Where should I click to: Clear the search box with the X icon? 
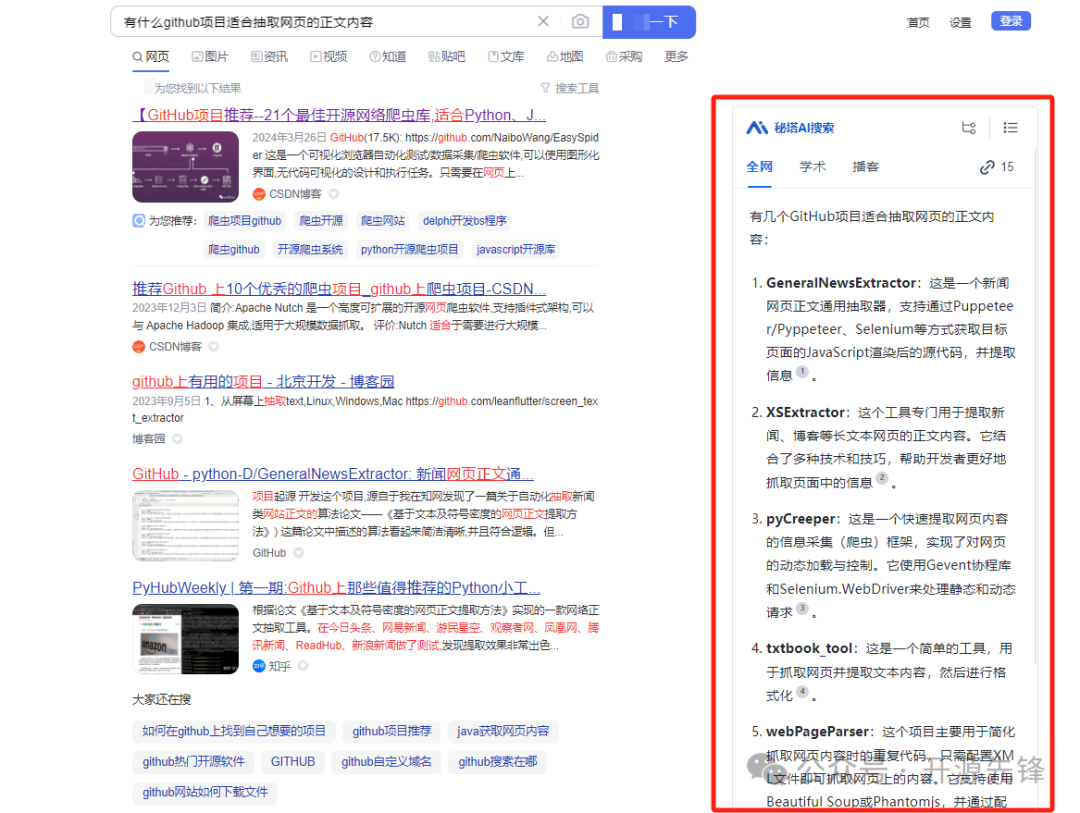[543, 21]
